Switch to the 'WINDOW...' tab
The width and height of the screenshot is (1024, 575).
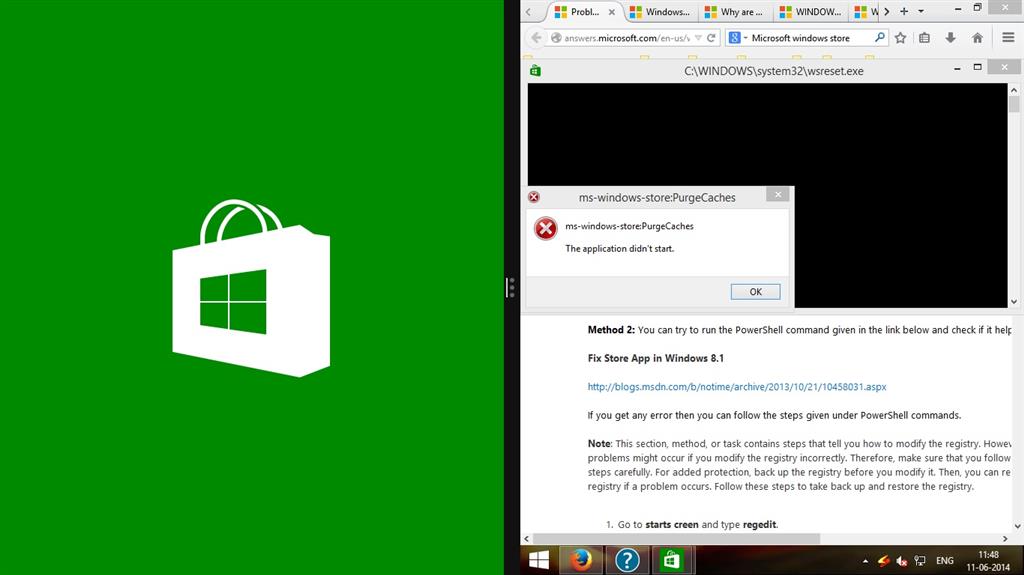(x=810, y=12)
